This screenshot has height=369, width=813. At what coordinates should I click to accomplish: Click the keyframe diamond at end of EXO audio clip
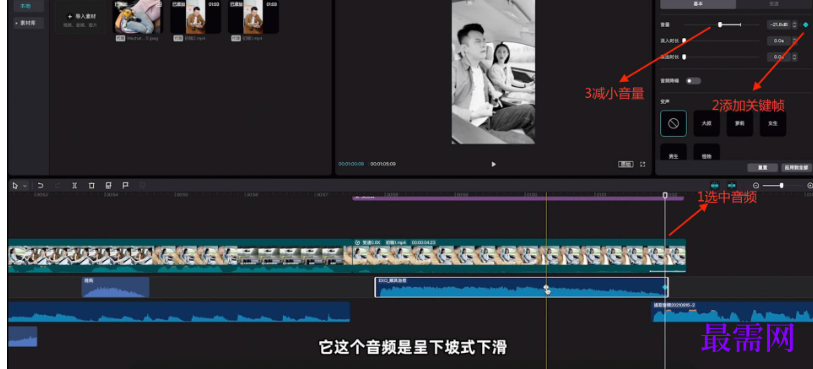(x=664, y=287)
